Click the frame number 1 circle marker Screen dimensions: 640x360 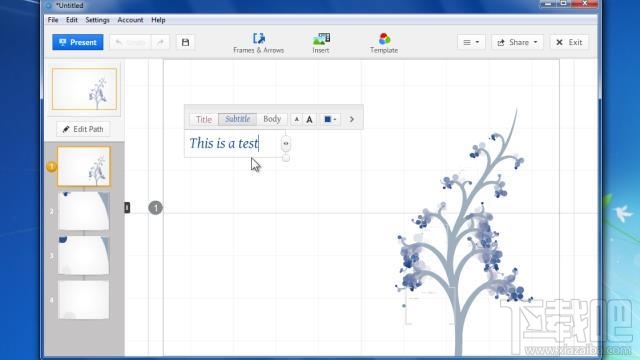tap(156, 208)
